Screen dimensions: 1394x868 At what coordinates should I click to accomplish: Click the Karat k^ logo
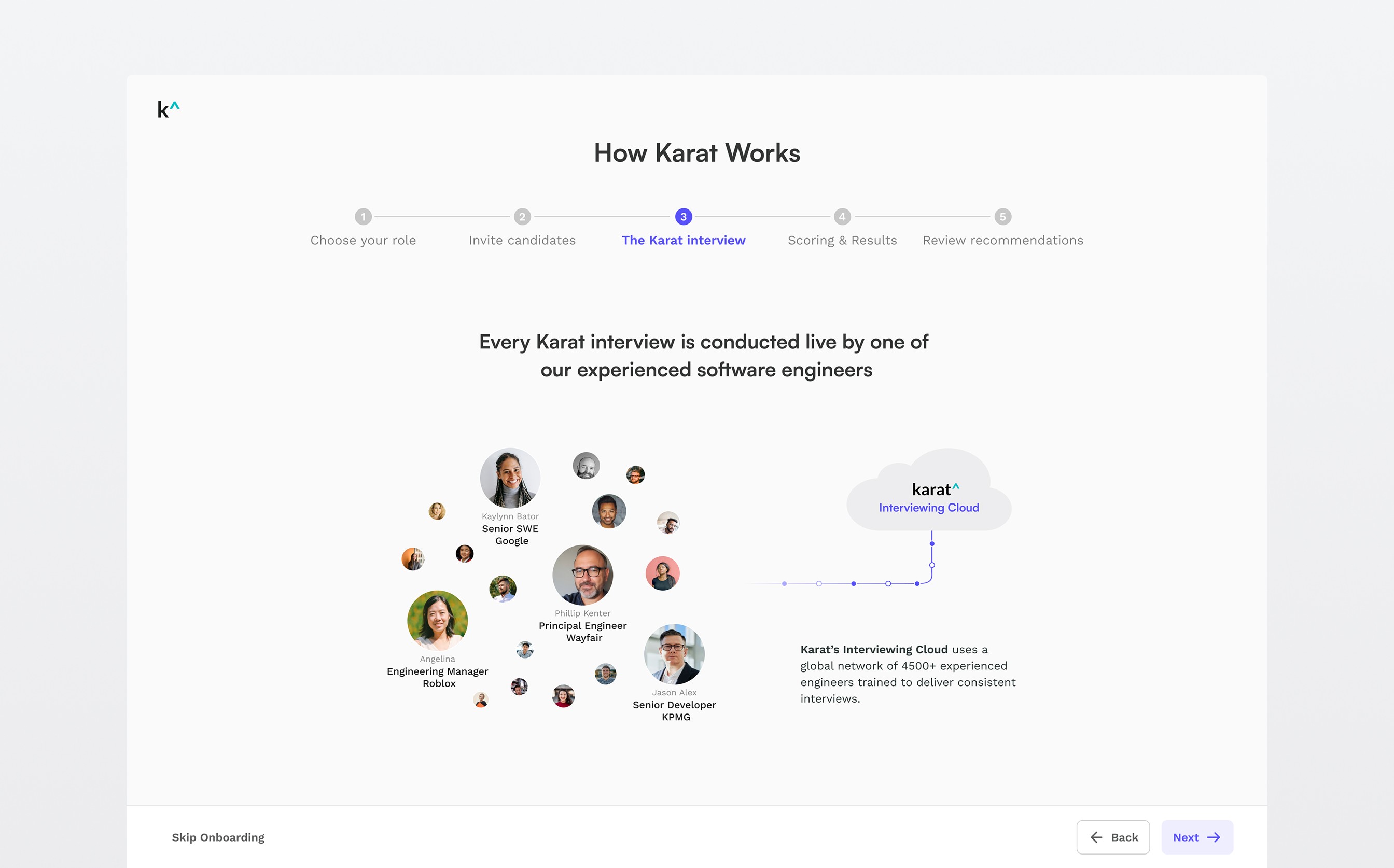pos(168,109)
